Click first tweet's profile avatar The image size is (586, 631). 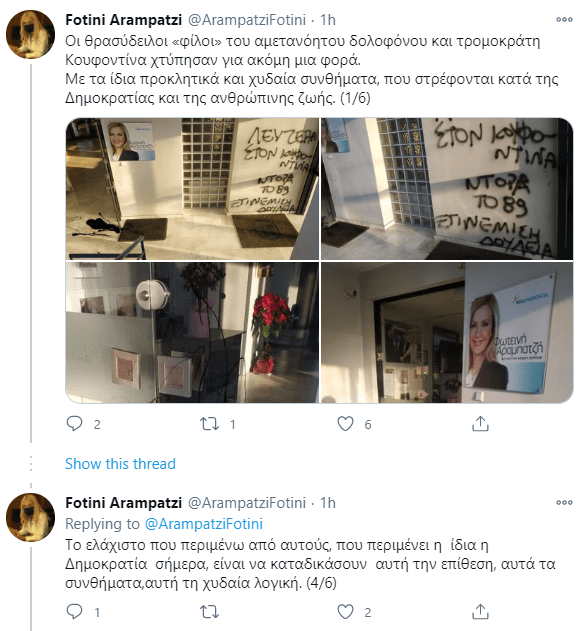click(x=31, y=35)
